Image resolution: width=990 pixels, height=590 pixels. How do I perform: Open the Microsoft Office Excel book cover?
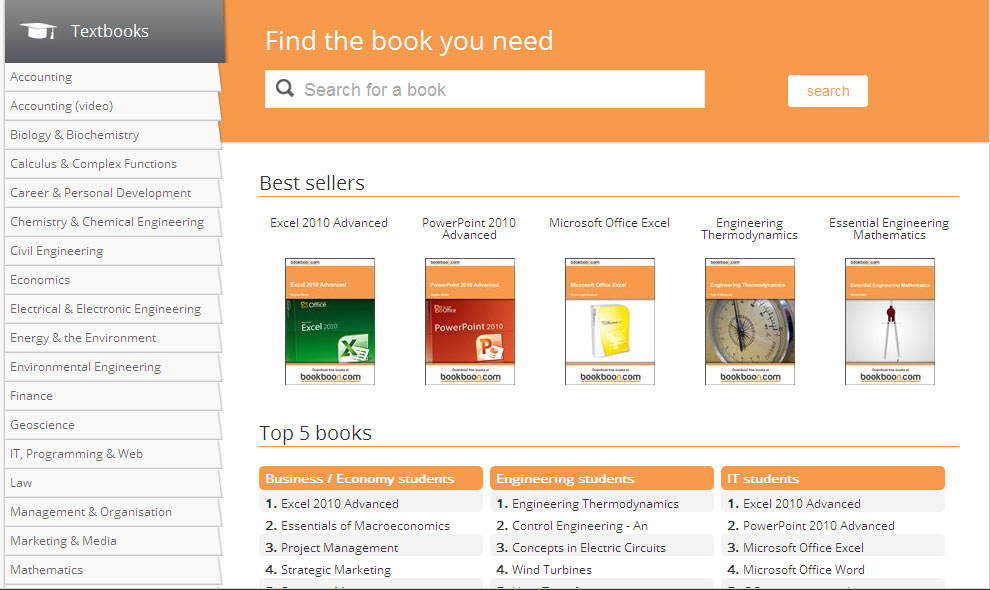610,321
